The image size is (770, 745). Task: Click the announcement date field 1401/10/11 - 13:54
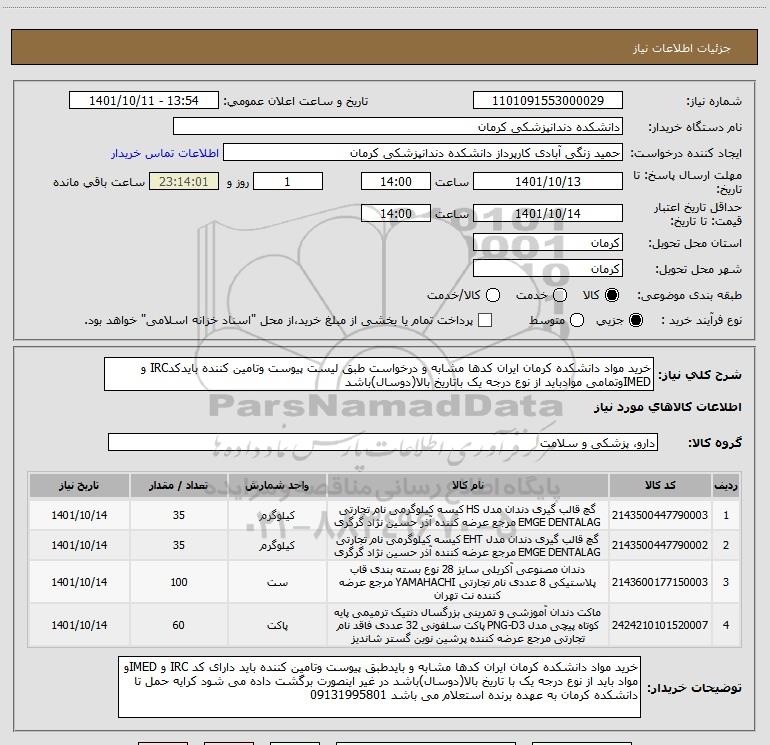pos(144,101)
